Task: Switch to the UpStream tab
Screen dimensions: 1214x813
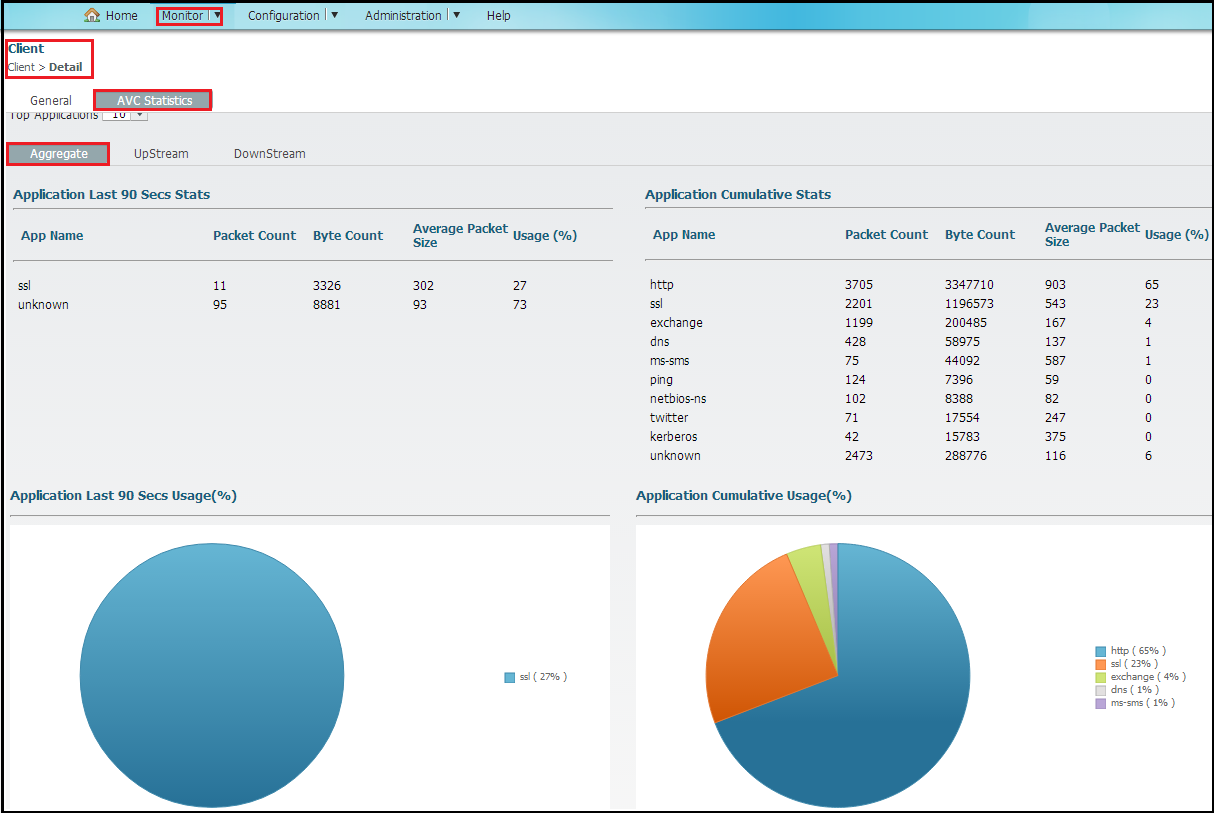Action: pyautogui.click(x=161, y=154)
